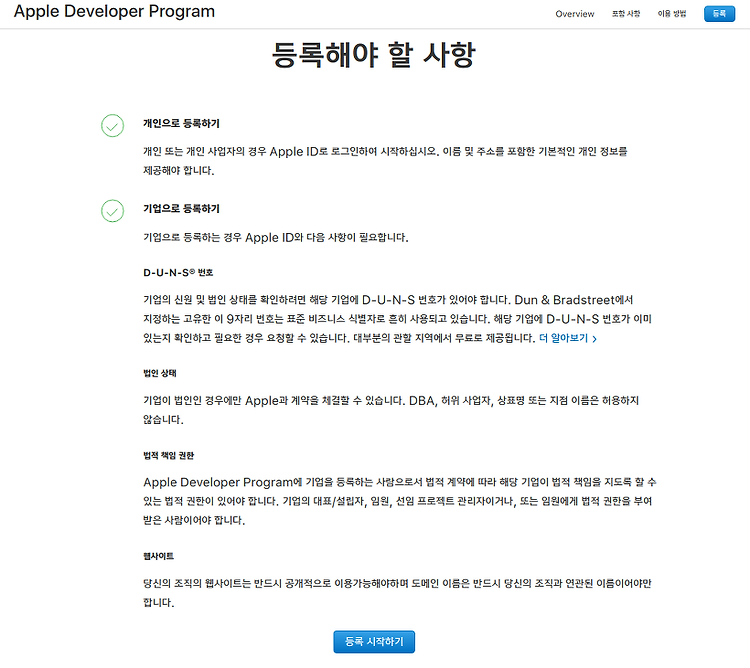Viewport: 750px width, 668px height.
Task: Click the Apple Developer Program title
Action: point(114,11)
